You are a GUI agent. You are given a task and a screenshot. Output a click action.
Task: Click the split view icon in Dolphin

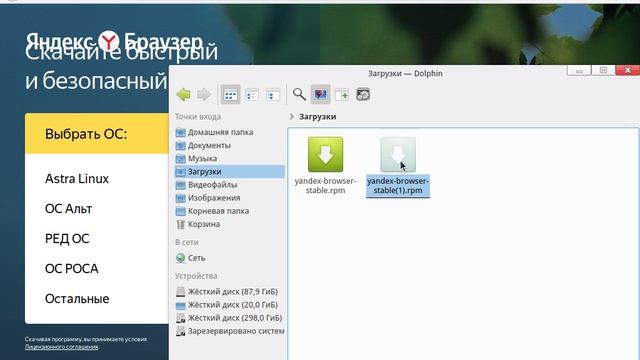coord(342,95)
